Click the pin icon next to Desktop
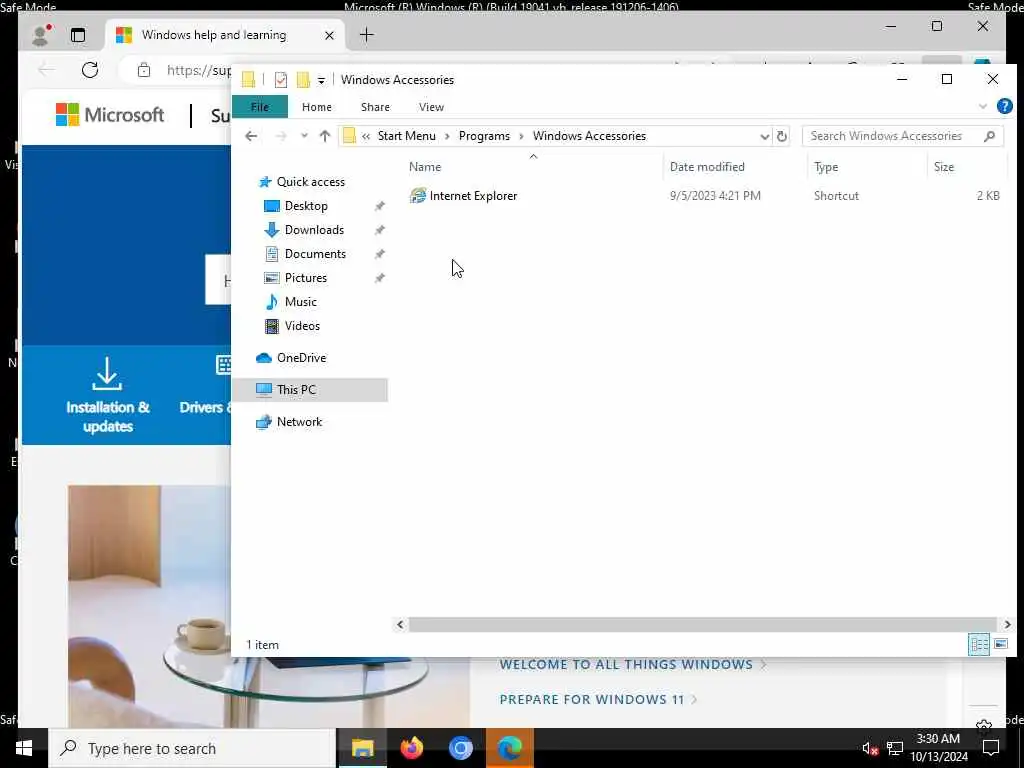 click(379, 206)
